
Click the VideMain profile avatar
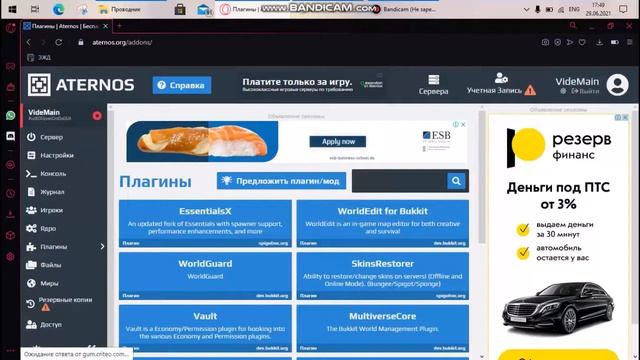click(x=617, y=85)
